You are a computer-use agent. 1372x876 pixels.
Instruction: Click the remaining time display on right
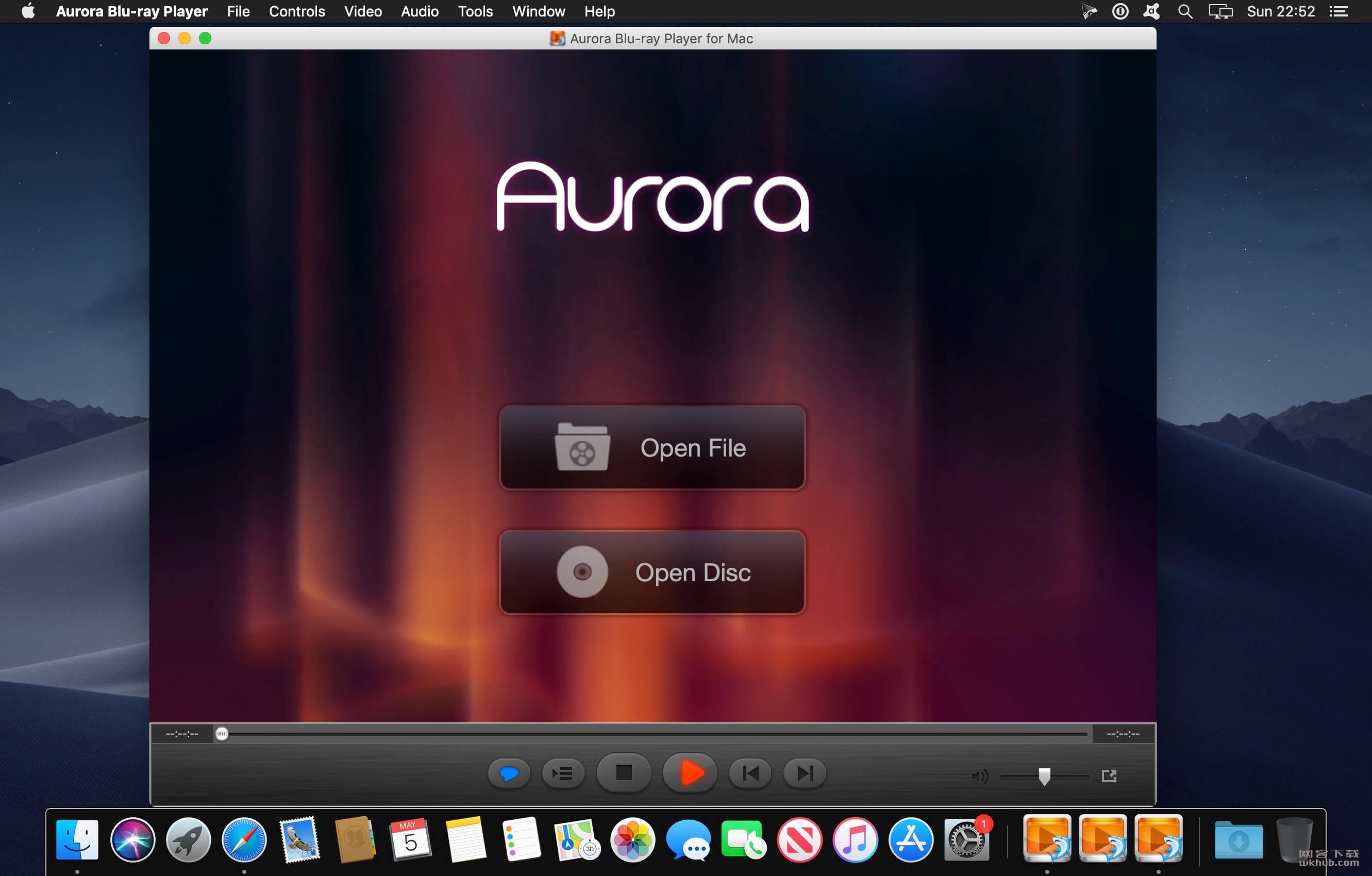1123,734
